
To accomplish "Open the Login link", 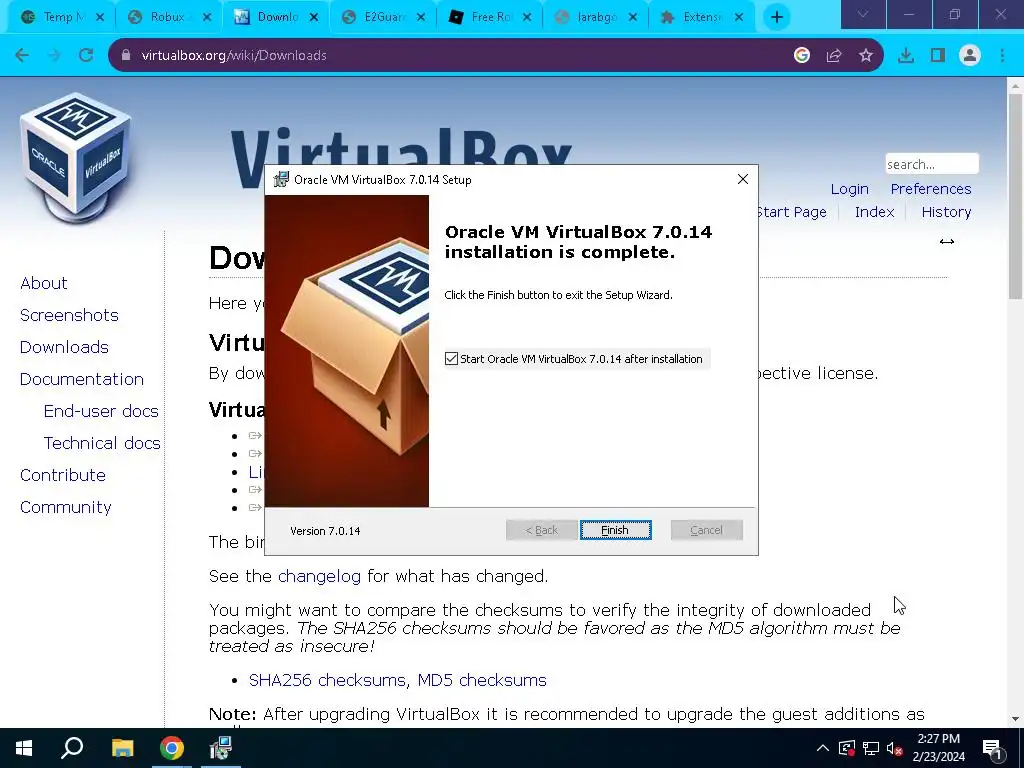I will (849, 189).
